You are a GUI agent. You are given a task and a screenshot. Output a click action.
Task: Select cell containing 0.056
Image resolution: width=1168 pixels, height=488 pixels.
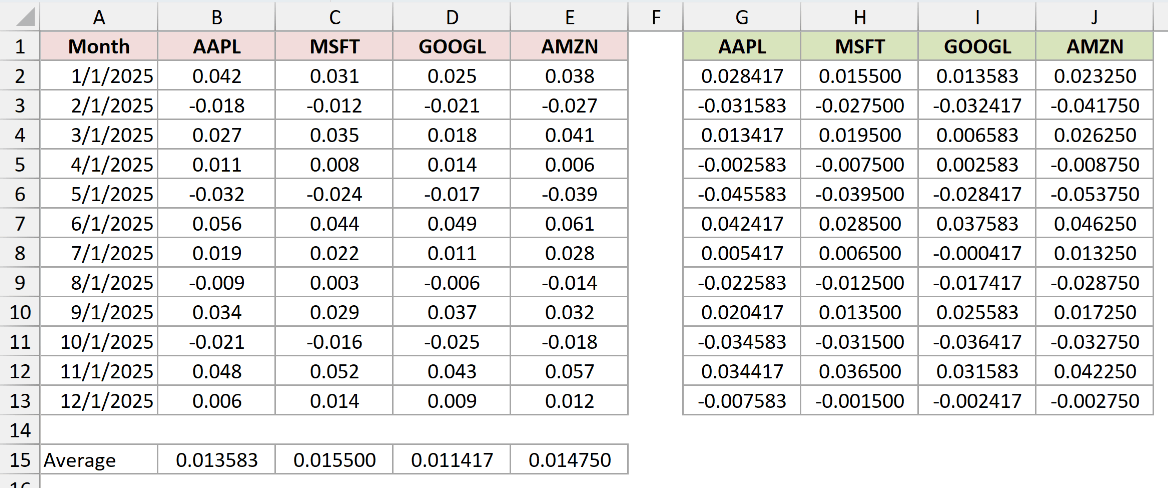point(216,224)
